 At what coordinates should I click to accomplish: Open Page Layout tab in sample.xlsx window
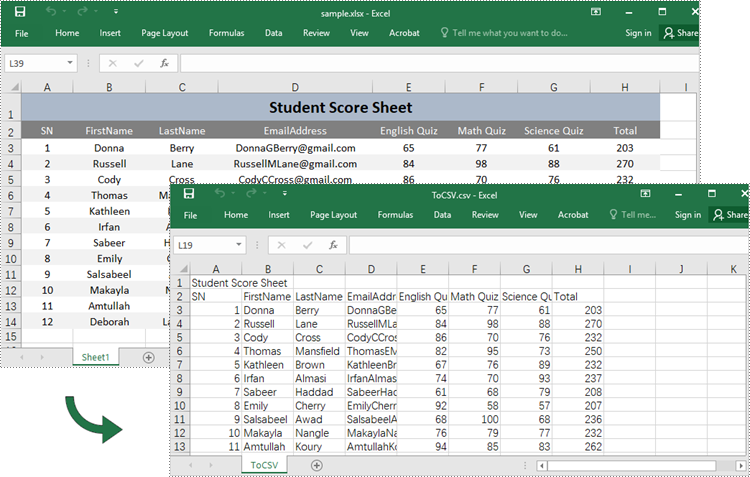coord(165,33)
